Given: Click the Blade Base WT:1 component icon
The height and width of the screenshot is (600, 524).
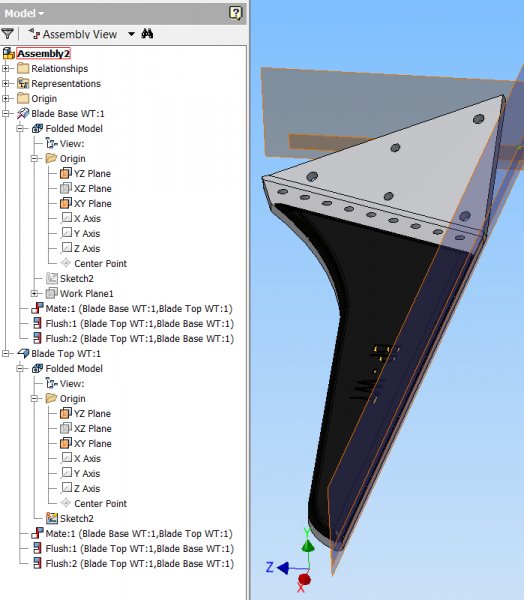Looking at the screenshot, I should (x=23, y=114).
